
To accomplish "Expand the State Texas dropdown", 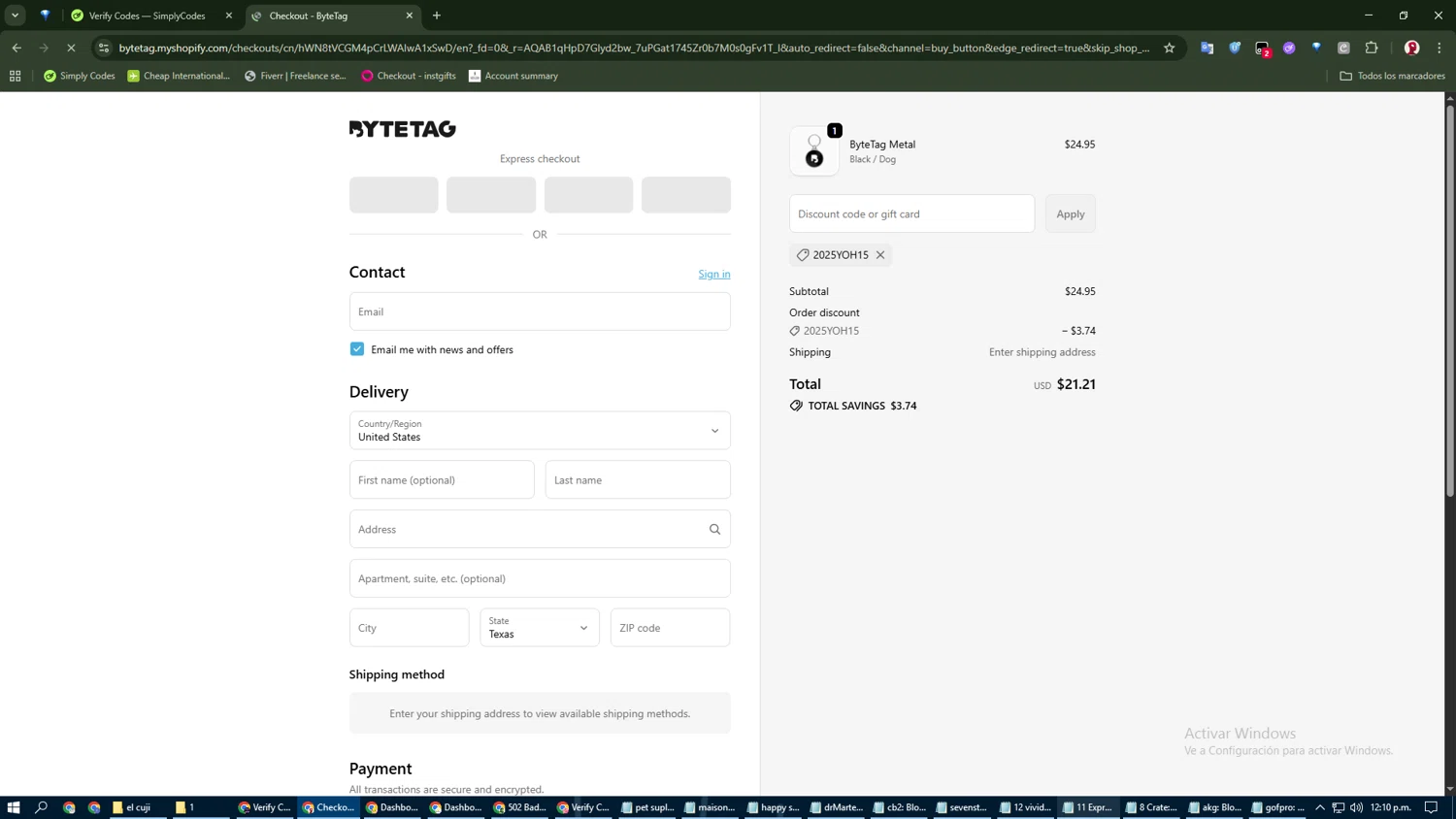I will [540, 628].
